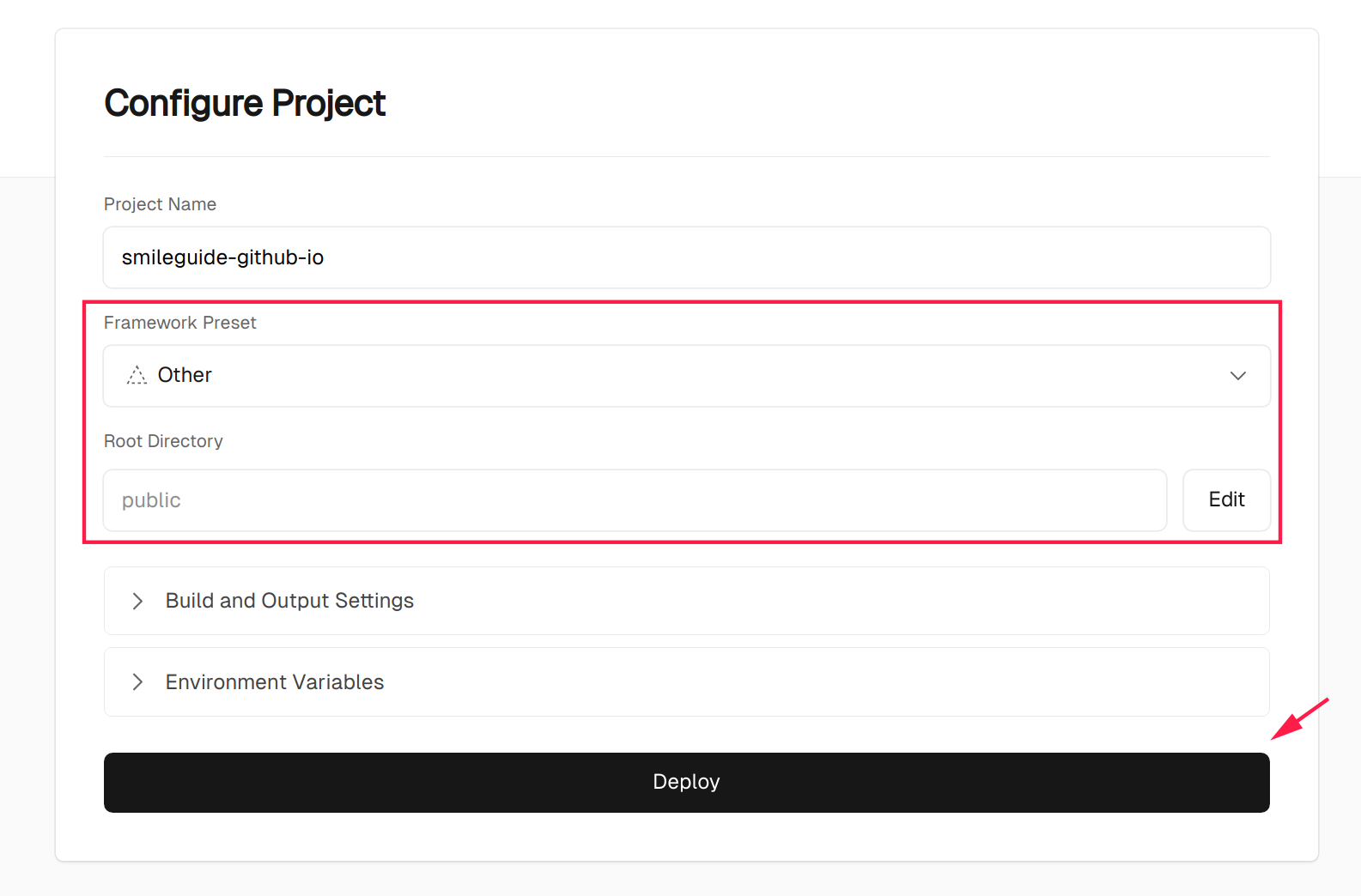Click the red arrow annotation near Deploy
The height and width of the screenshot is (896, 1361).
[1298, 719]
